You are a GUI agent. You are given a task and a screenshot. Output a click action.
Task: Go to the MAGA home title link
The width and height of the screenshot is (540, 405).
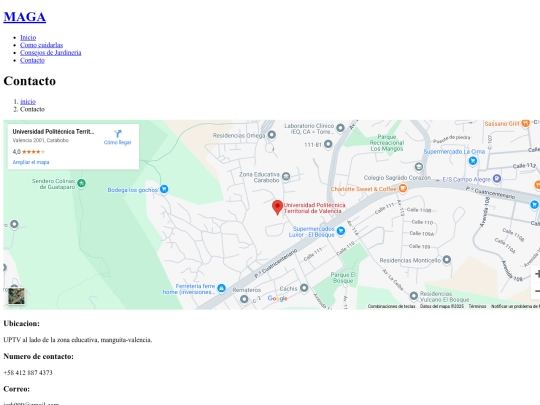pyautogui.click(x=24, y=17)
